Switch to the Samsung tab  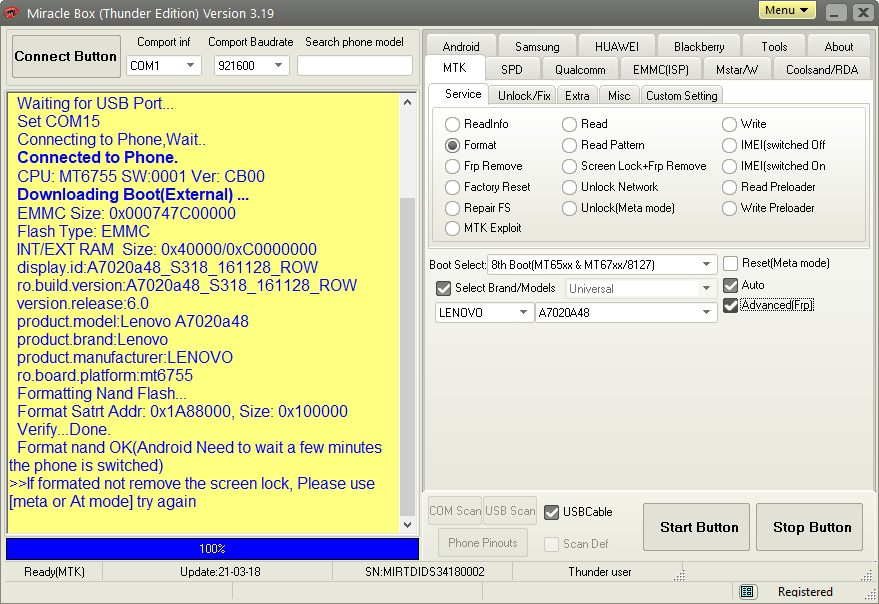coord(537,47)
